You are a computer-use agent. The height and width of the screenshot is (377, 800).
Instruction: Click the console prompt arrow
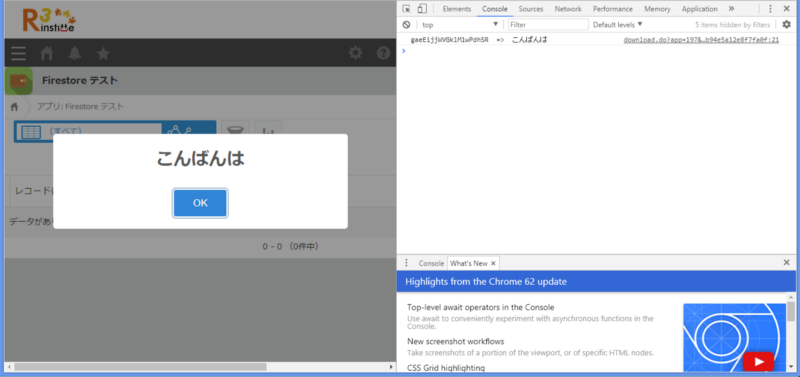pyautogui.click(x=404, y=50)
